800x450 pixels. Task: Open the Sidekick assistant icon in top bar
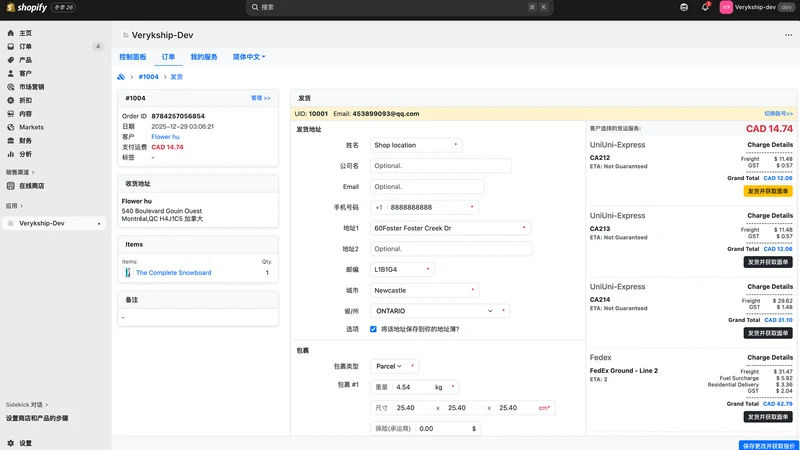point(684,7)
